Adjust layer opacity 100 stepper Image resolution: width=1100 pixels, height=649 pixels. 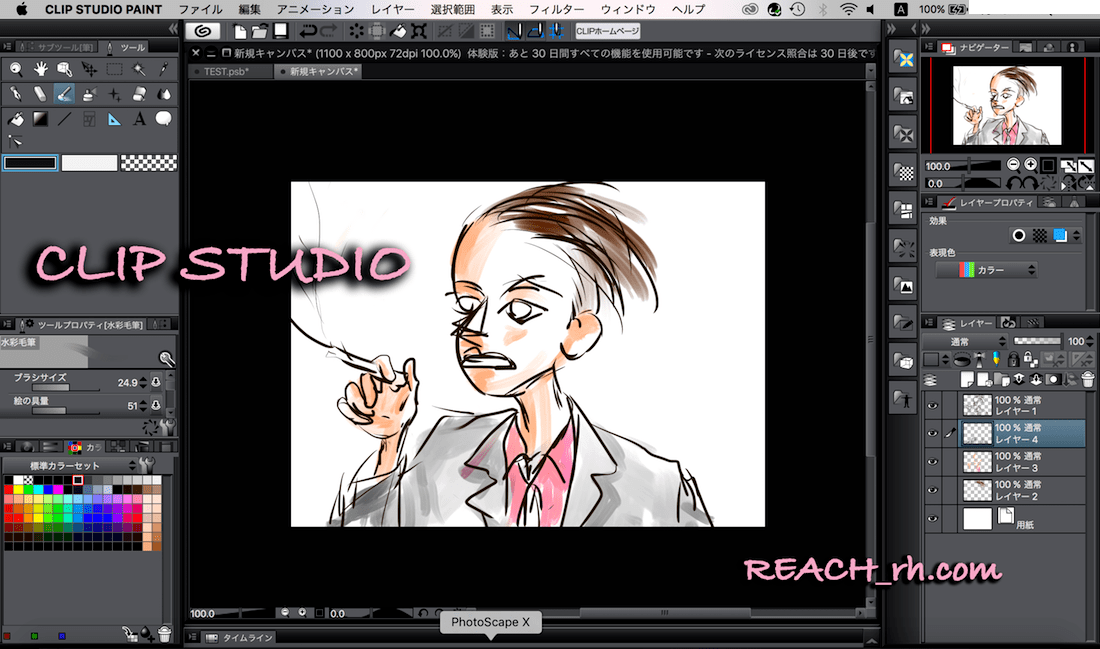[1090, 341]
